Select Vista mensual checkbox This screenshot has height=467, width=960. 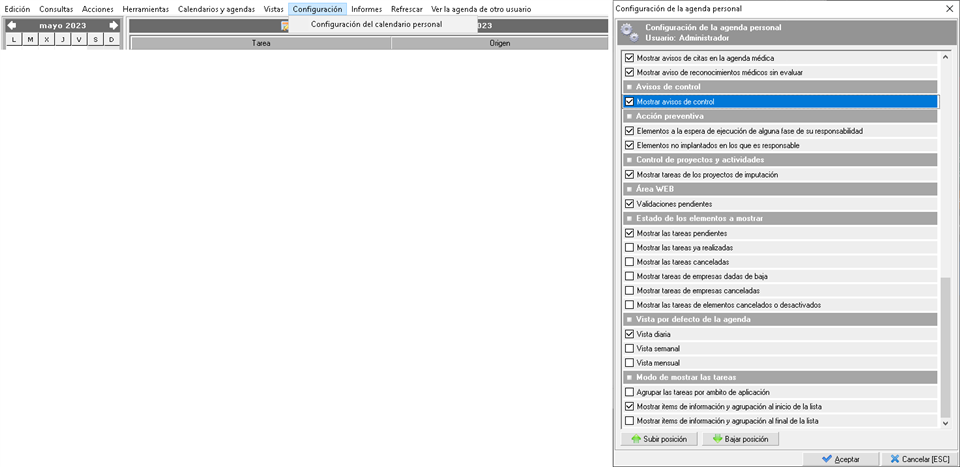tap(629, 362)
